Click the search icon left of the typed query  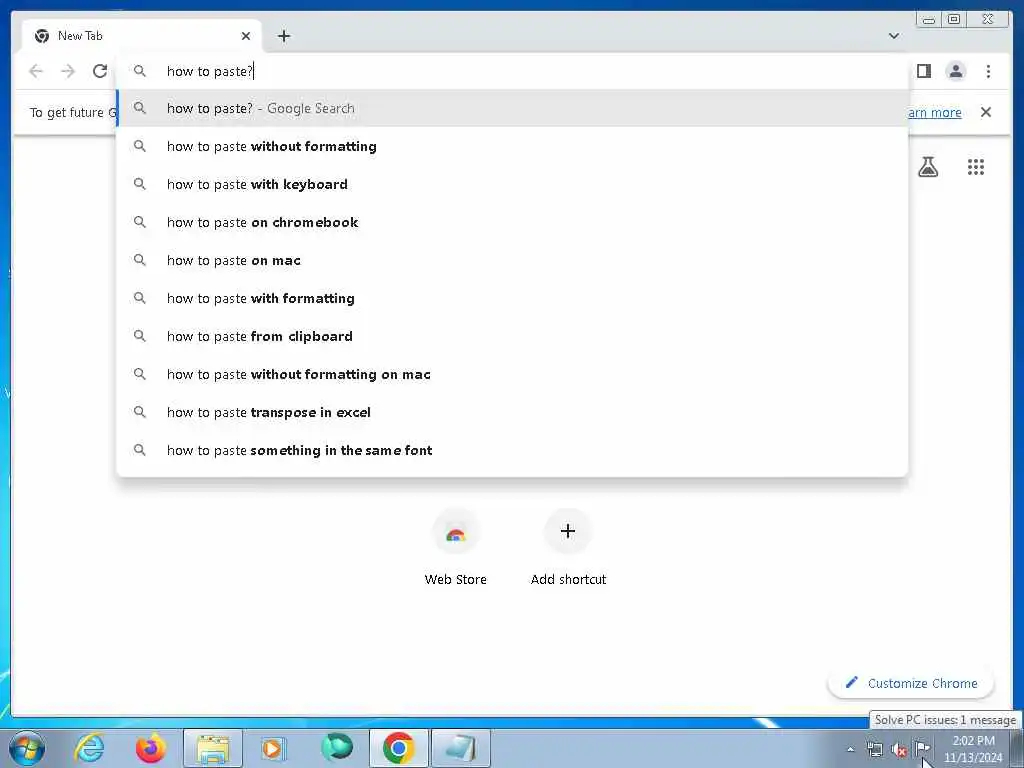point(140,71)
